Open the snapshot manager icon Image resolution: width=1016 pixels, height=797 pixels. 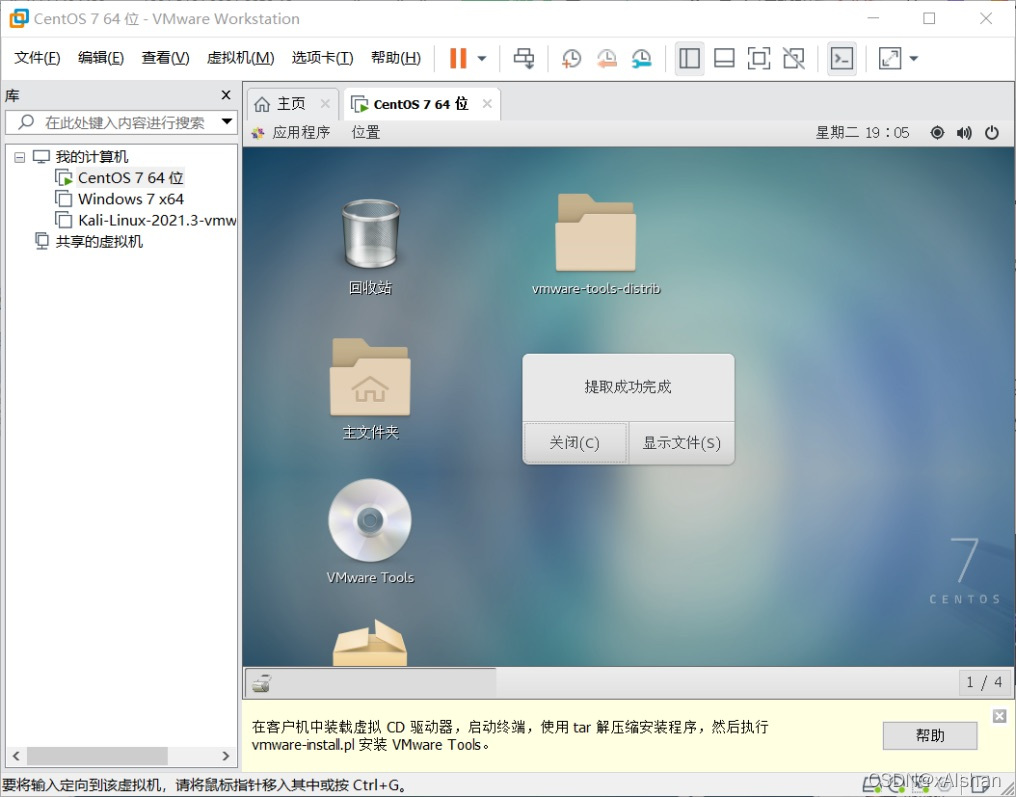point(641,58)
